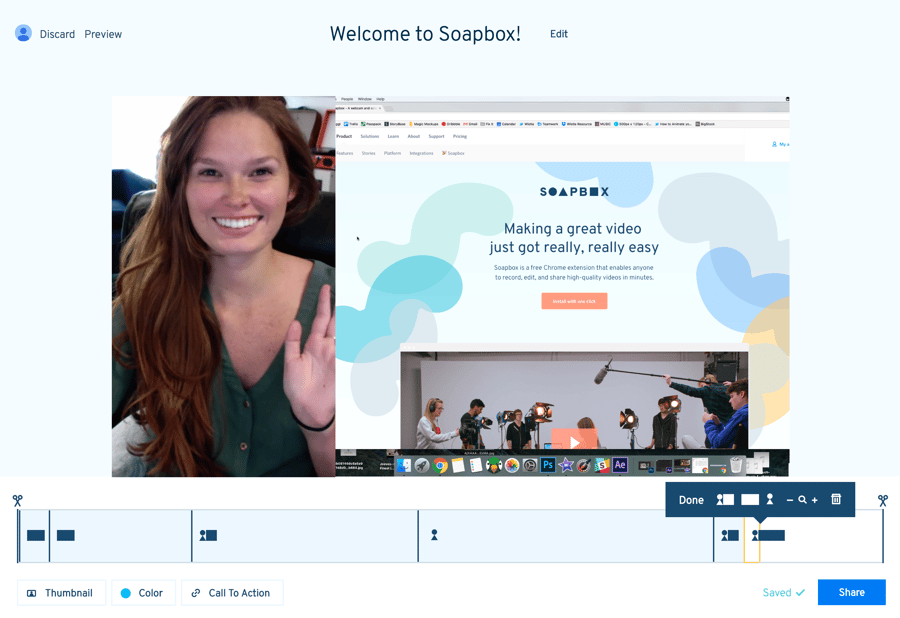This screenshot has height=618, width=900.
Task: Discard the current video
Action: click(57, 34)
